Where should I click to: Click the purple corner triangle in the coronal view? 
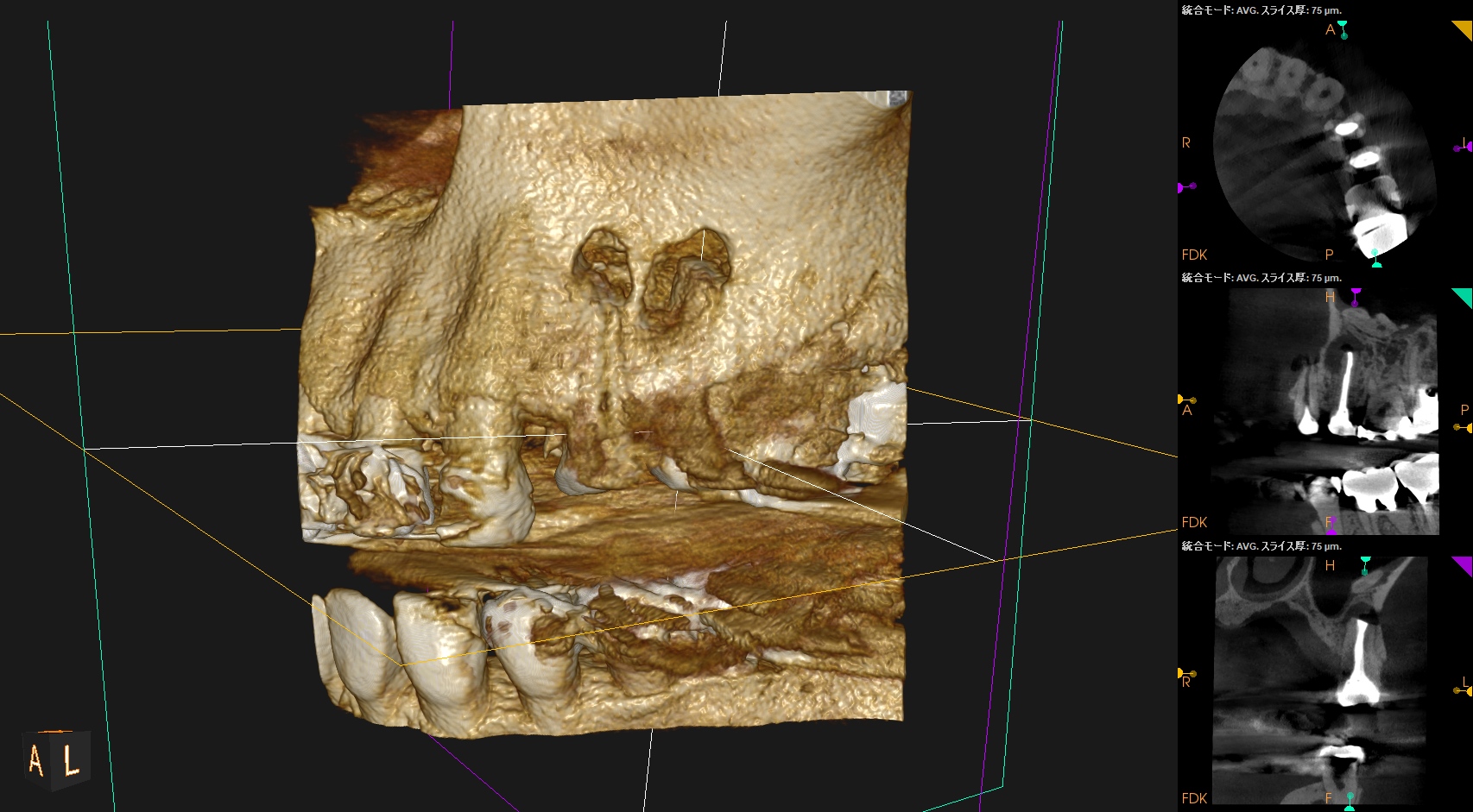click(x=1463, y=565)
